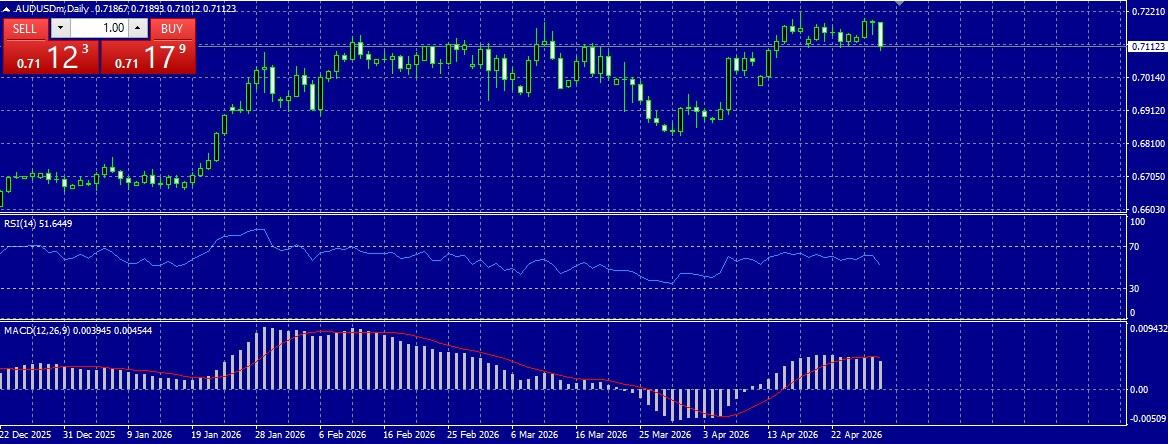Click the MACD scale value 0.009432
The height and width of the screenshot is (444, 1168).
[1148, 327]
